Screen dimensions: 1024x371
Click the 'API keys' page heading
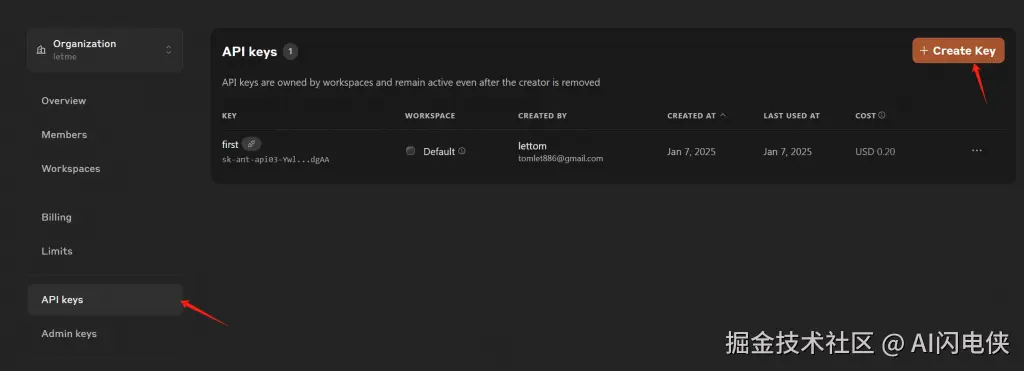point(249,52)
